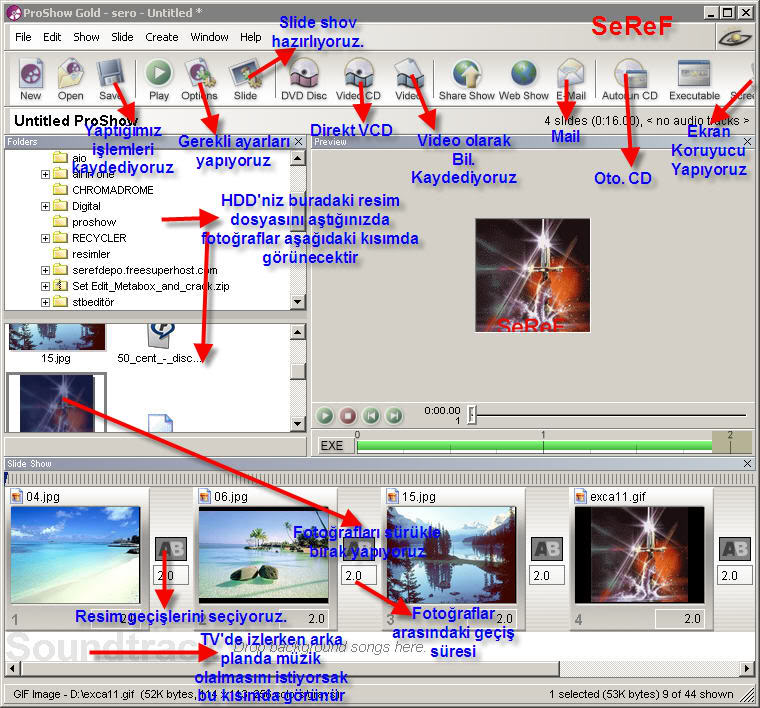Select the exca11.gif slide thumbnail
Viewport: 760px width, 708px height.
[x=639, y=555]
